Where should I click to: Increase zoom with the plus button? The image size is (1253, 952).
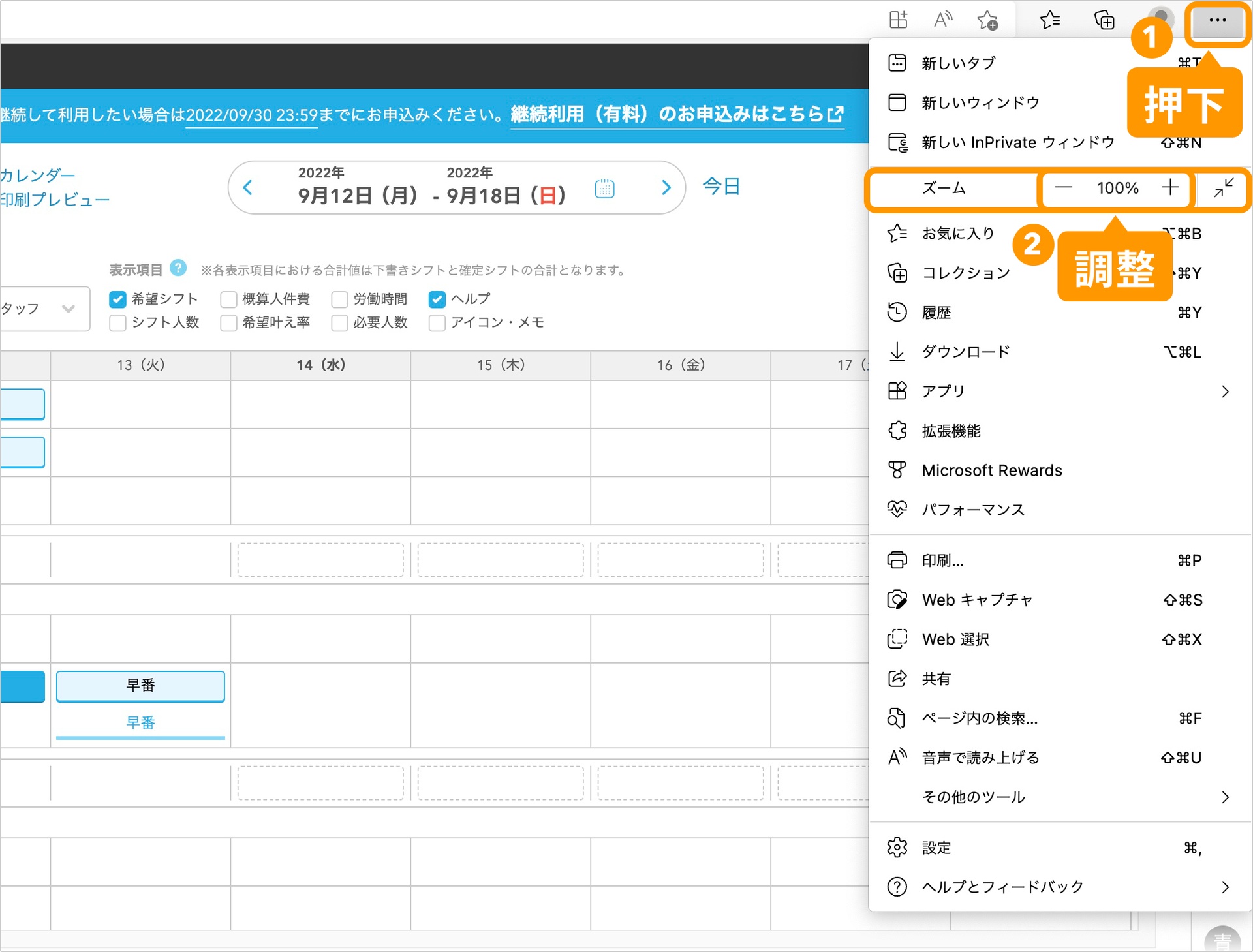click(1170, 188)
